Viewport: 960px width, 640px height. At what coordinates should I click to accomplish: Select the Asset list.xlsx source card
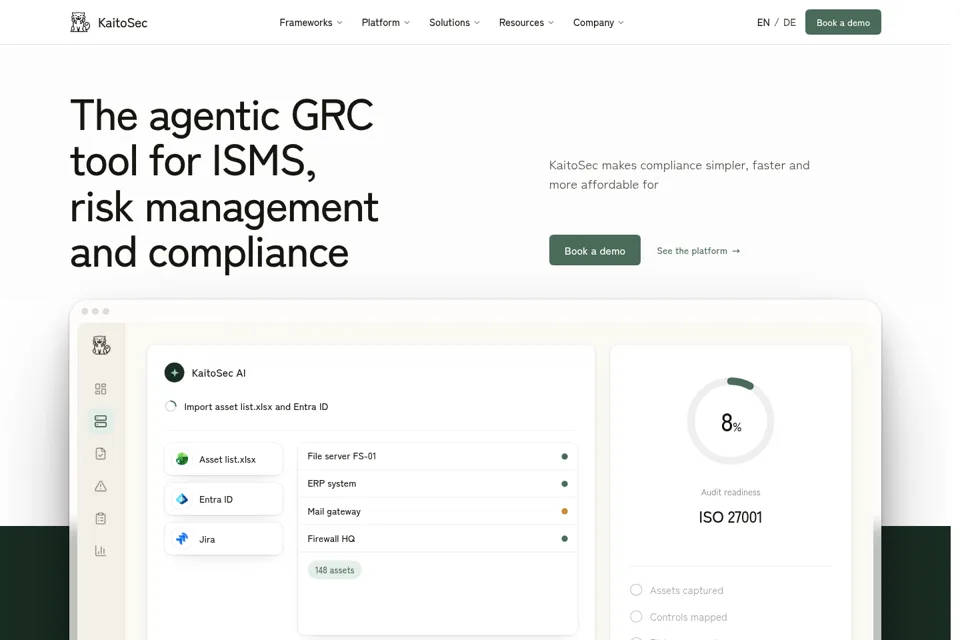pos(223,459)
